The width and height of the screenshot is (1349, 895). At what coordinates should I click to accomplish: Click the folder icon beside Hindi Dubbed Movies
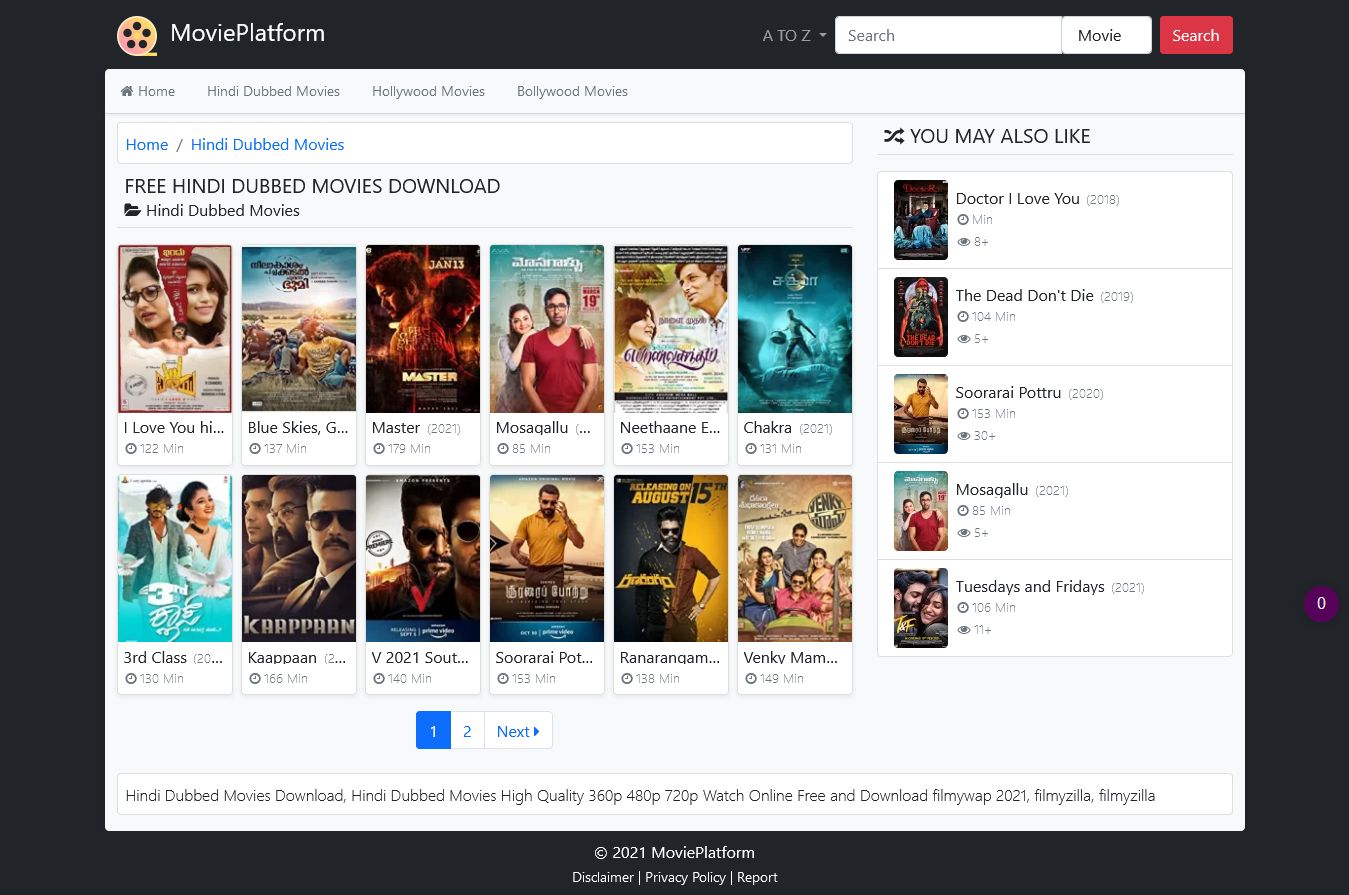tap(132, 210)
